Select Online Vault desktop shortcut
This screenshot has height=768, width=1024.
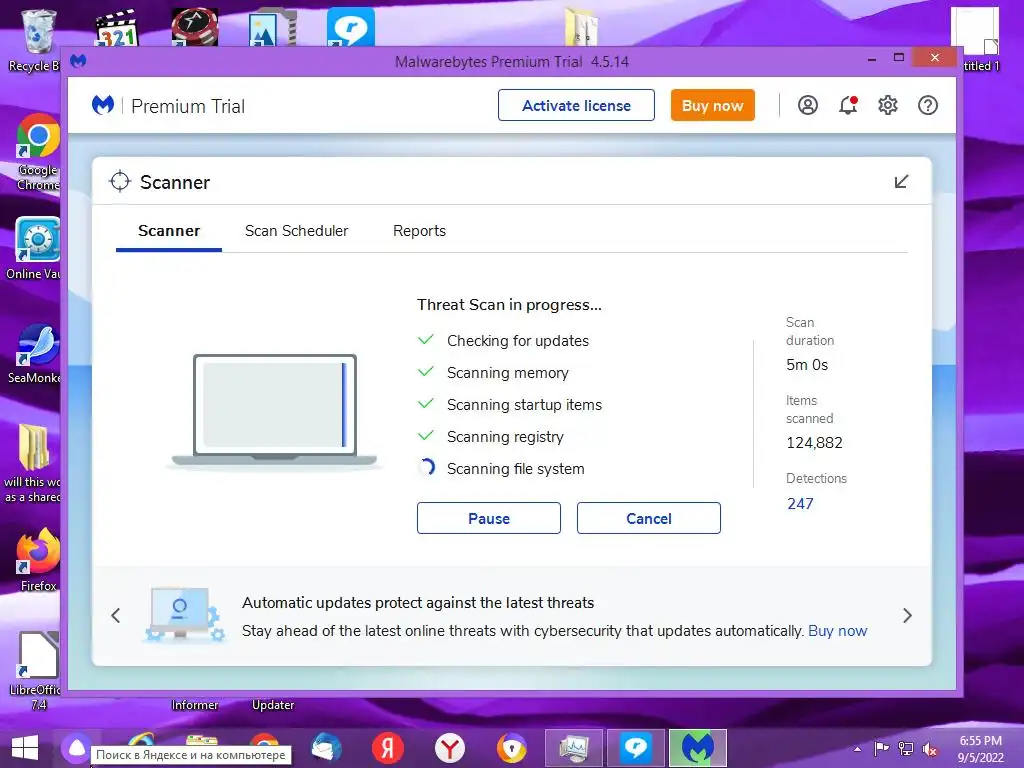pyautogui.click(x=34, y=248)
